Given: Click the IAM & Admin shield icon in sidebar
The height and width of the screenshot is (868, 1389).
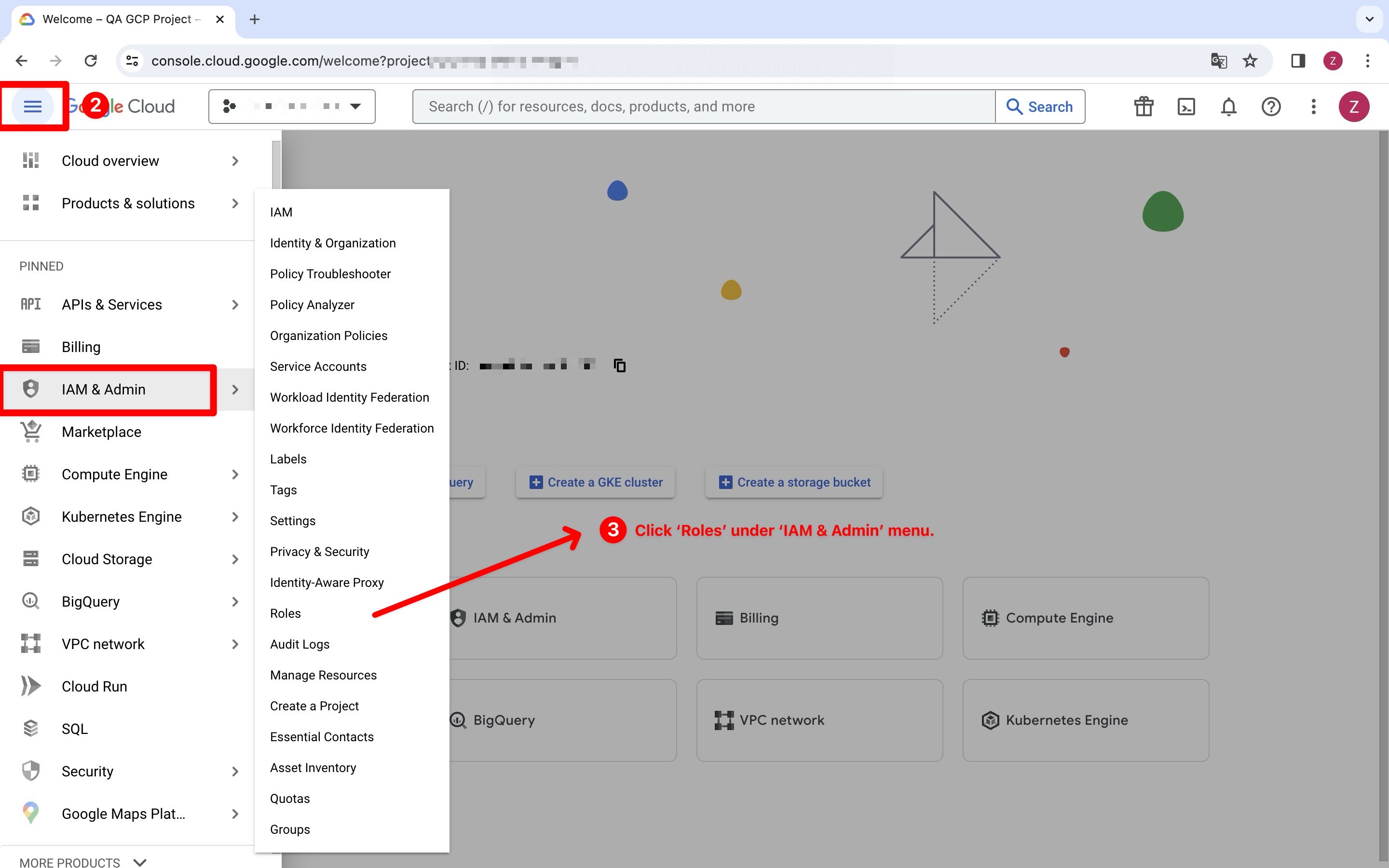Looking at the screenshot, I should click(30, 389).
